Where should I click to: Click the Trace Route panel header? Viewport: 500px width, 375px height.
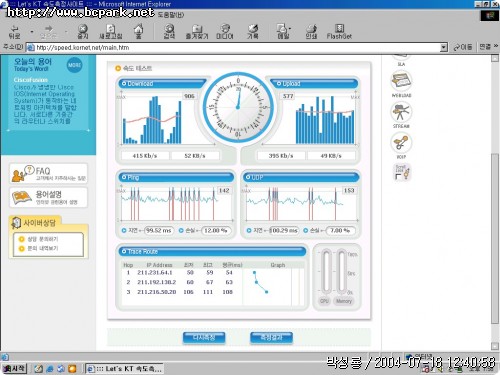(212, 251)
